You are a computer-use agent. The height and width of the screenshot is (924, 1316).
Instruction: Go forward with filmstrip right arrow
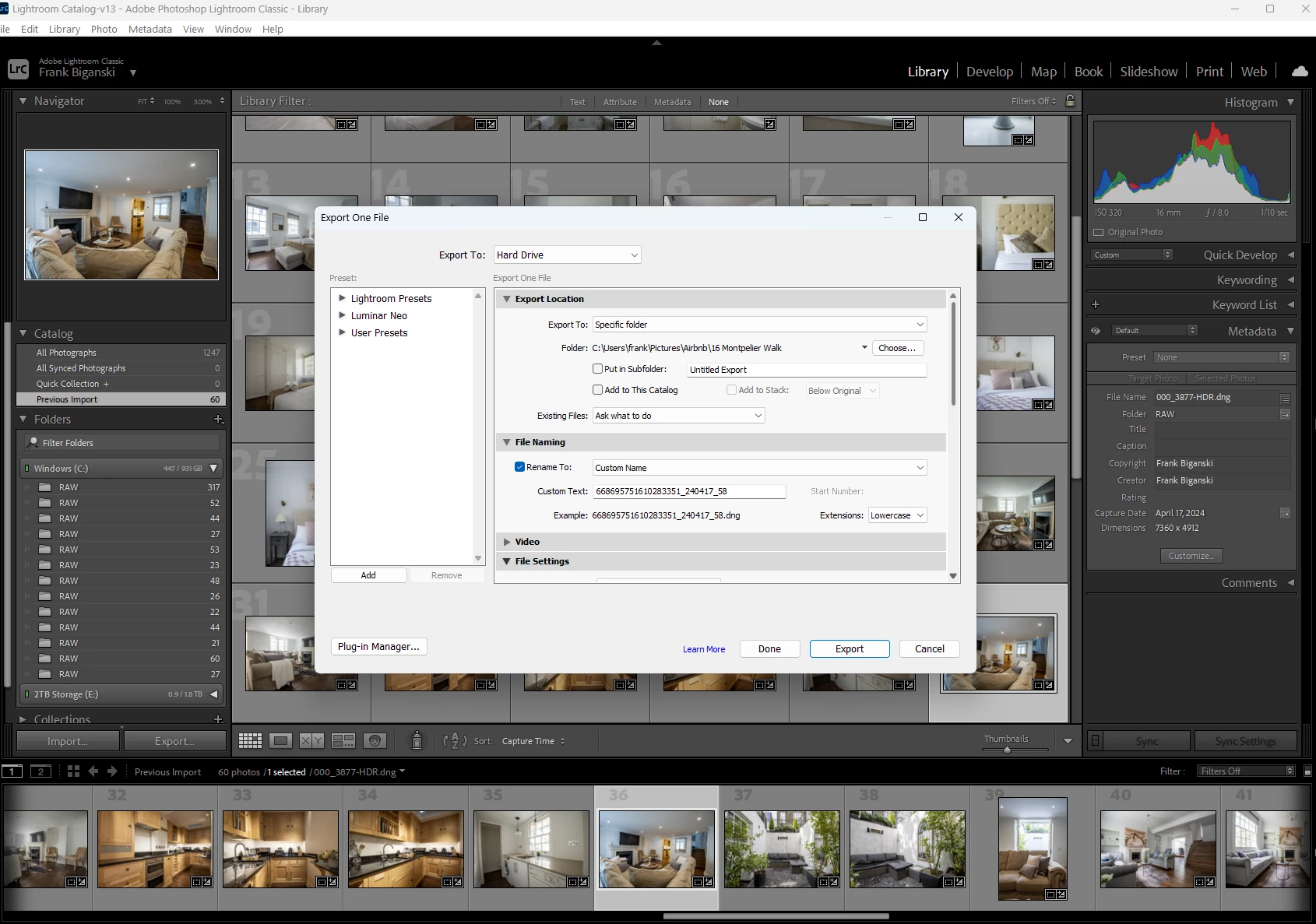tap(112, 771)
